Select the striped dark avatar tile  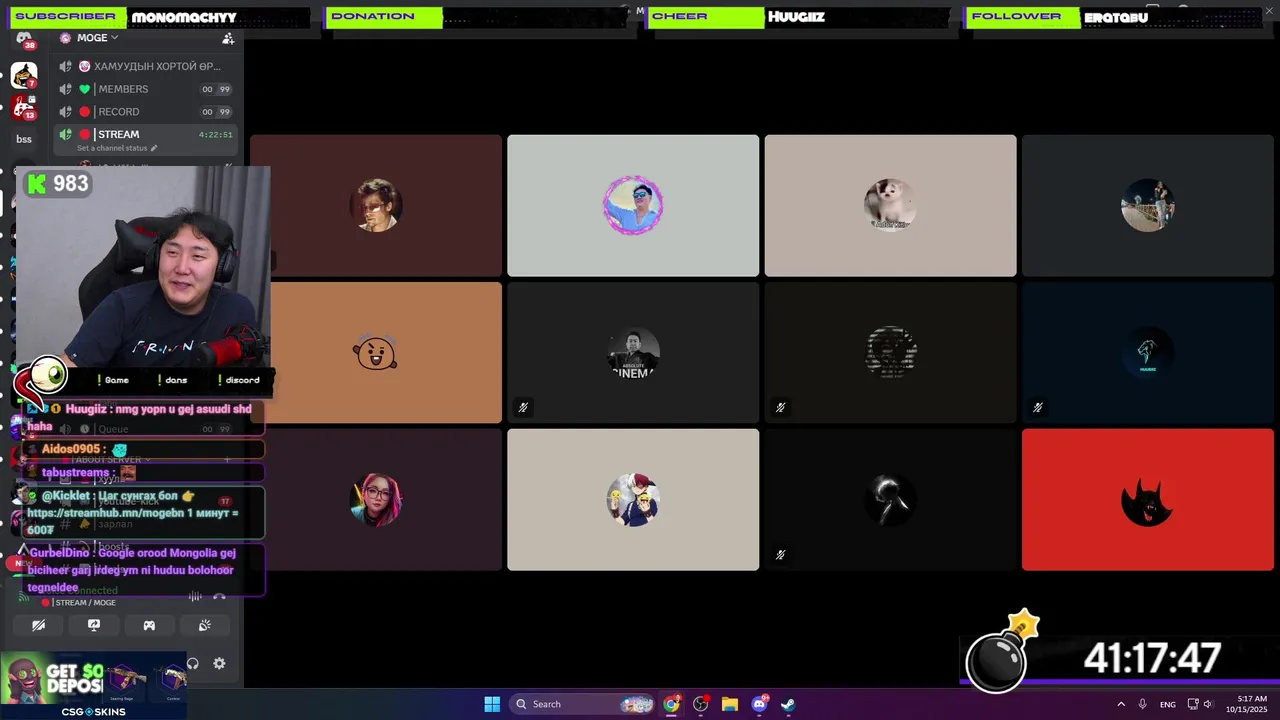pos(890,352)
